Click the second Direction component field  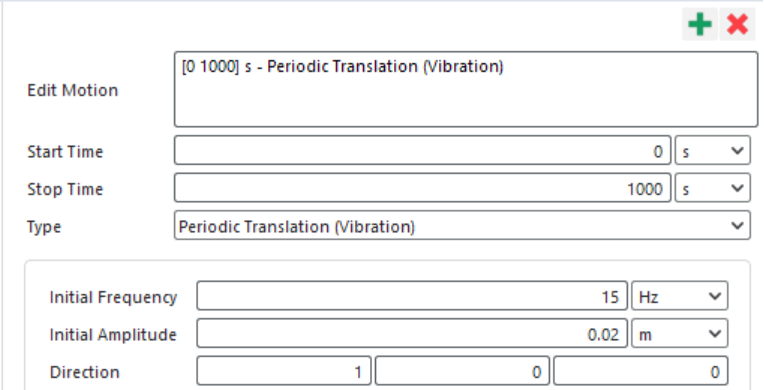click(x=462, y=371)
